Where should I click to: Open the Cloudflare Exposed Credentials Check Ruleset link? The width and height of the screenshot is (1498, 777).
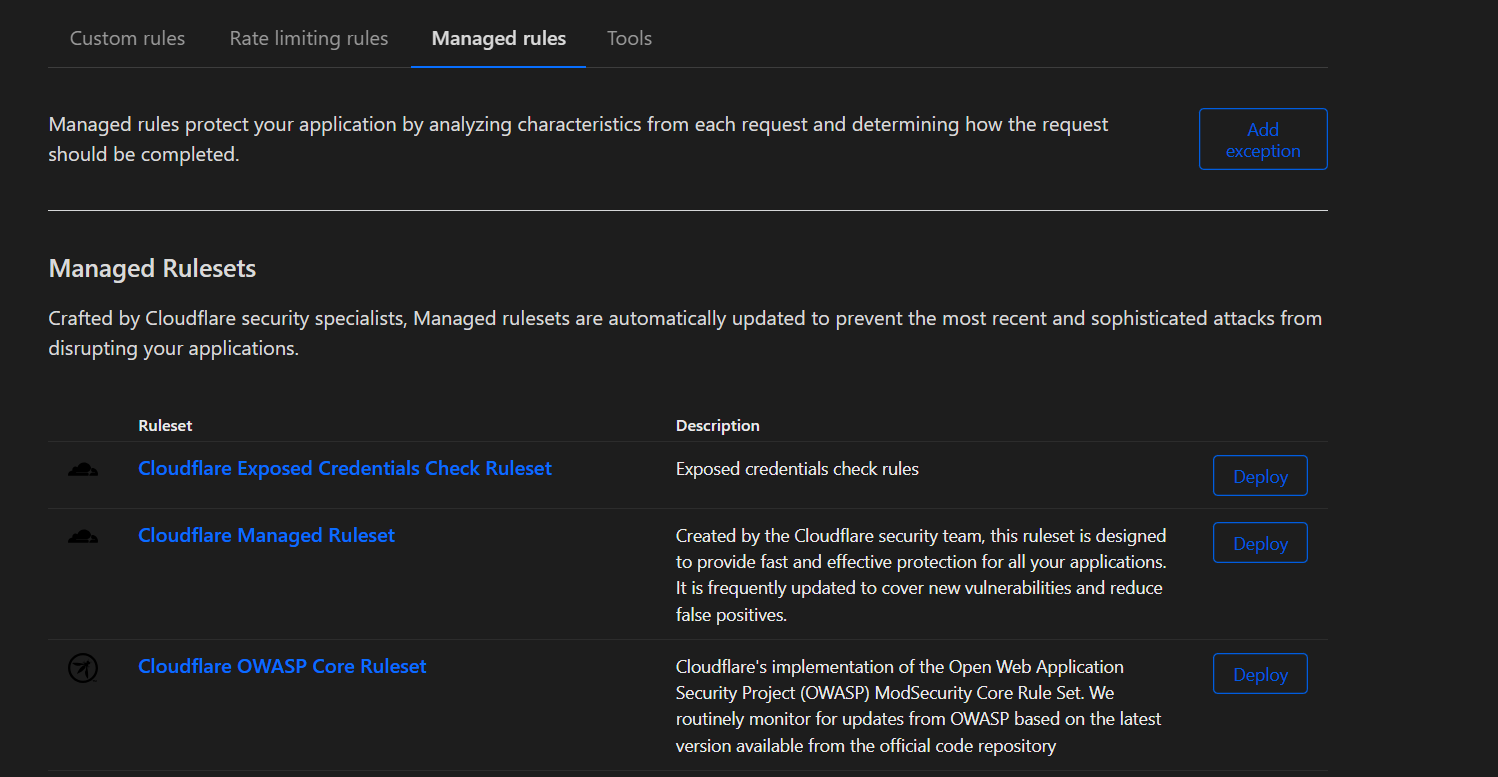point(345,468)
